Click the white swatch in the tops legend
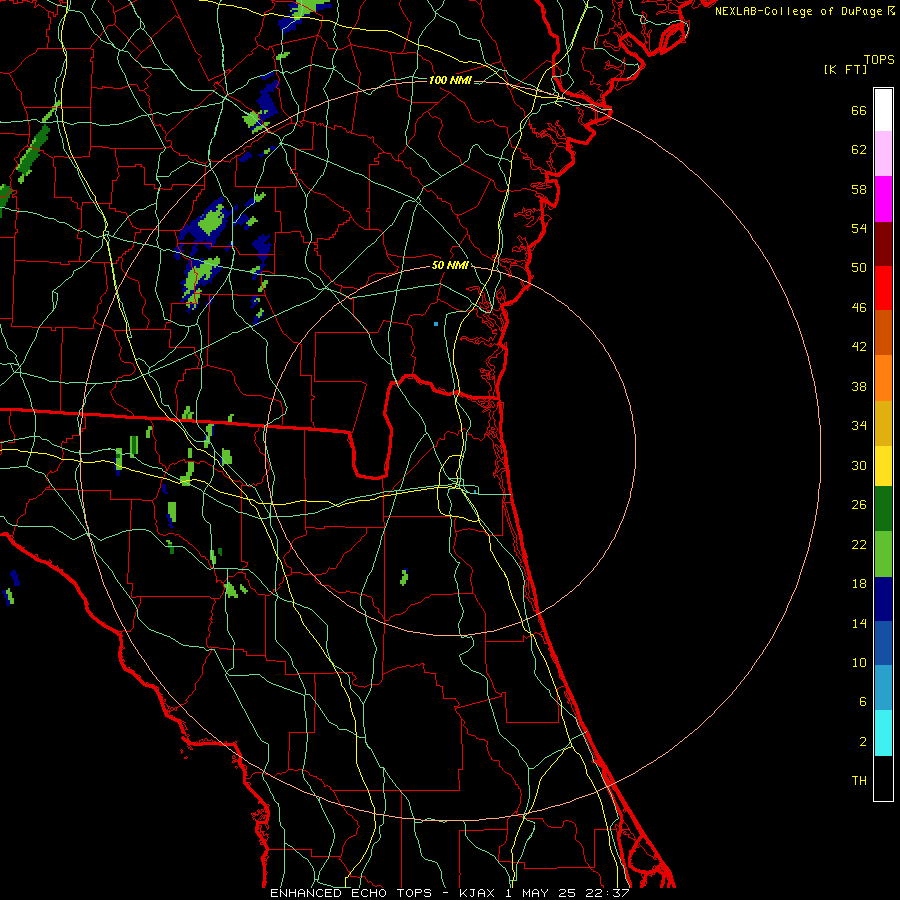 coord(883,110)
